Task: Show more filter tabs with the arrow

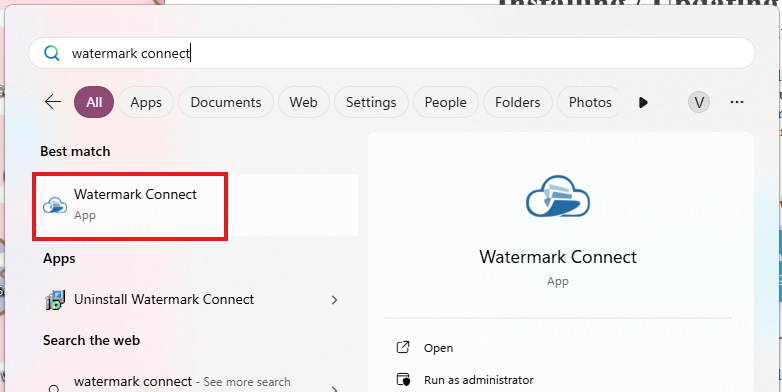Action: (x=643, y=103)
